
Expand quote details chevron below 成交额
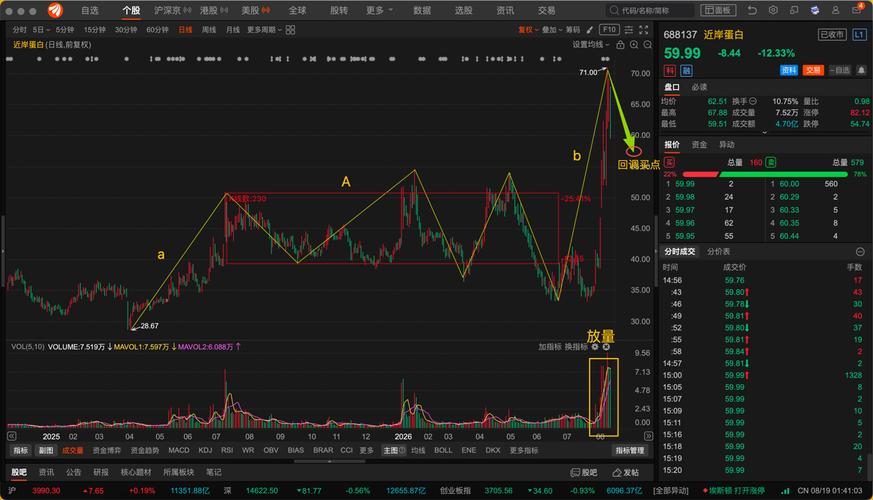764,133
